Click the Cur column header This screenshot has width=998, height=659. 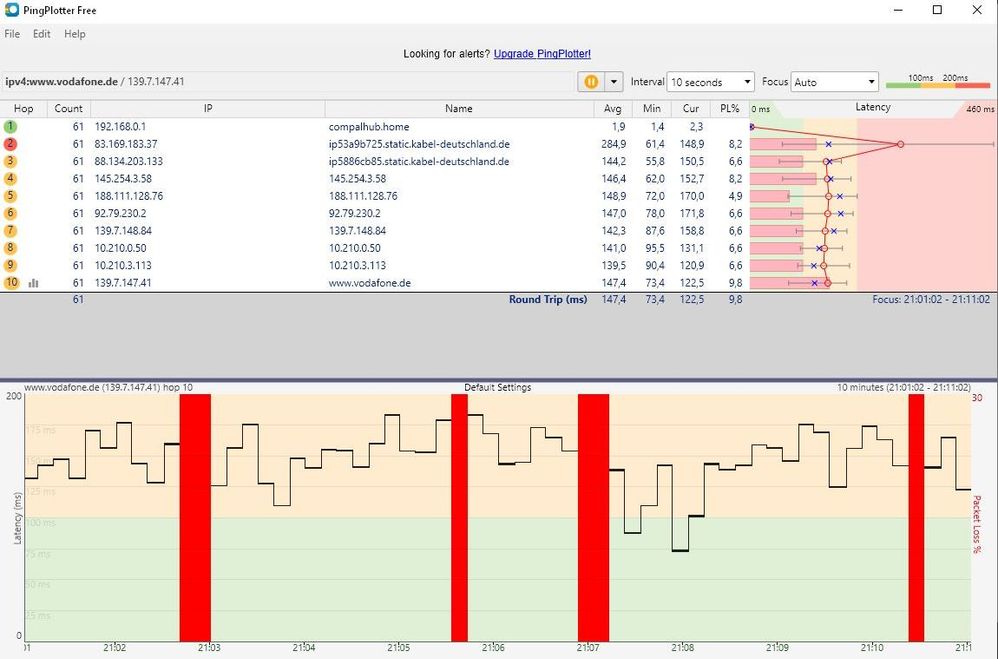click(691, 108)
